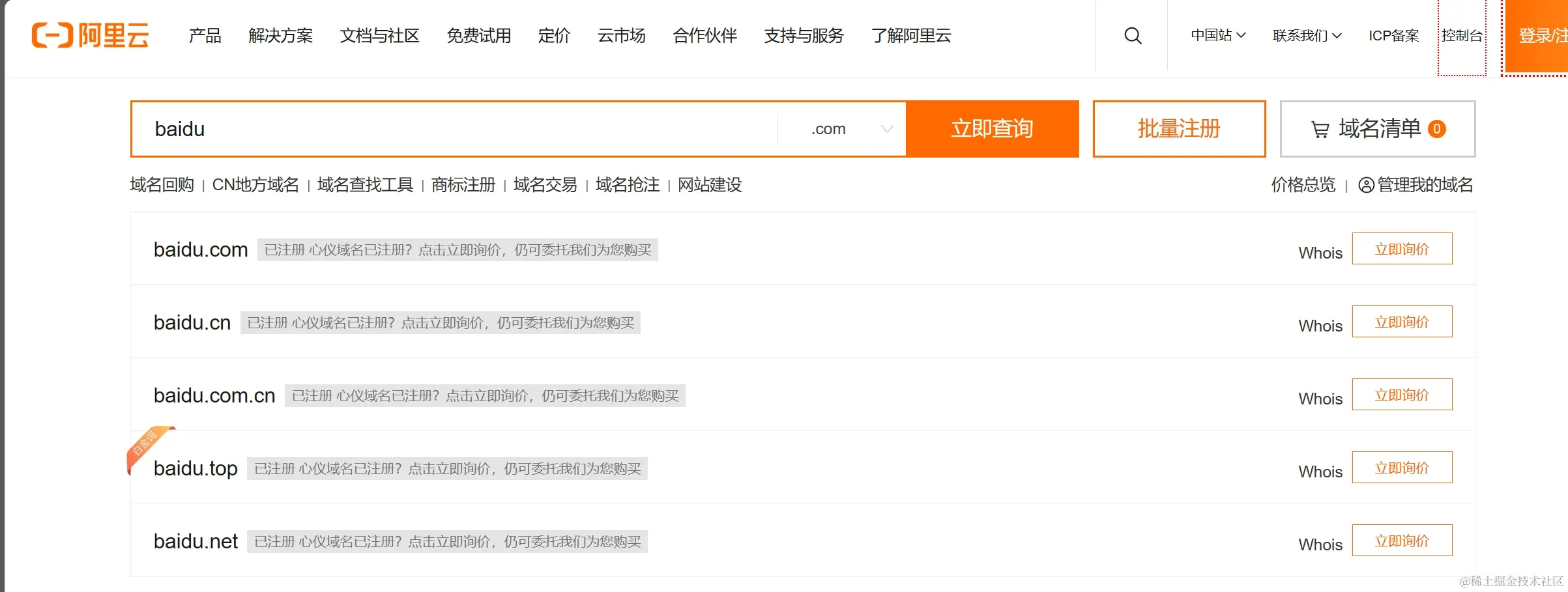1568x592 pixels.
Task: Click Whois for baidu.top
Action: [x=1320, y=472]
